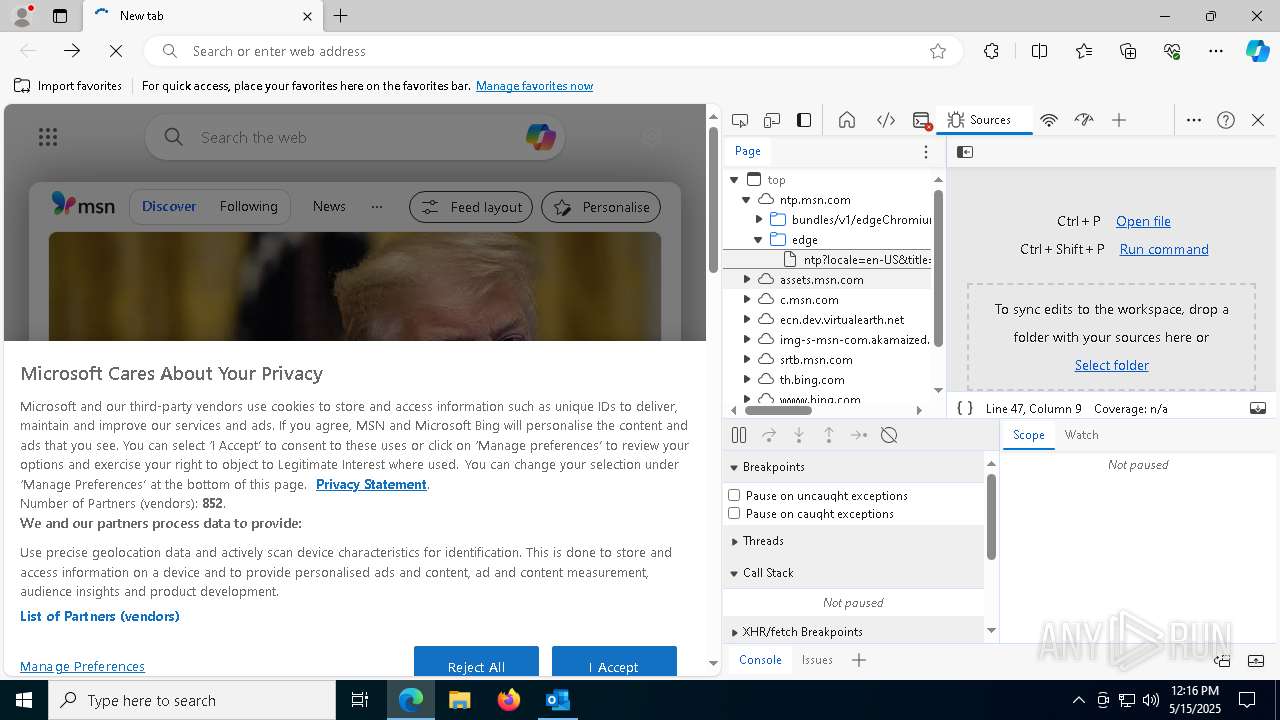Toggle device emulation icon in DevTools
The height and width of the screenshot is (720, 1280).
[772, 120]
